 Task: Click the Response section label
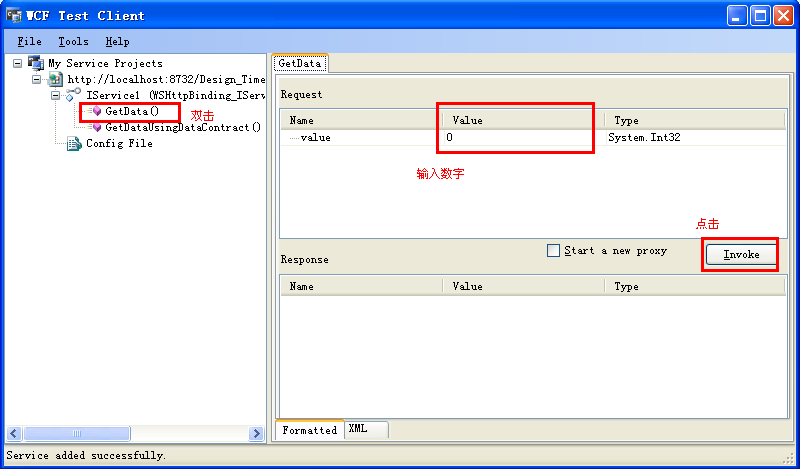[305, 259]
